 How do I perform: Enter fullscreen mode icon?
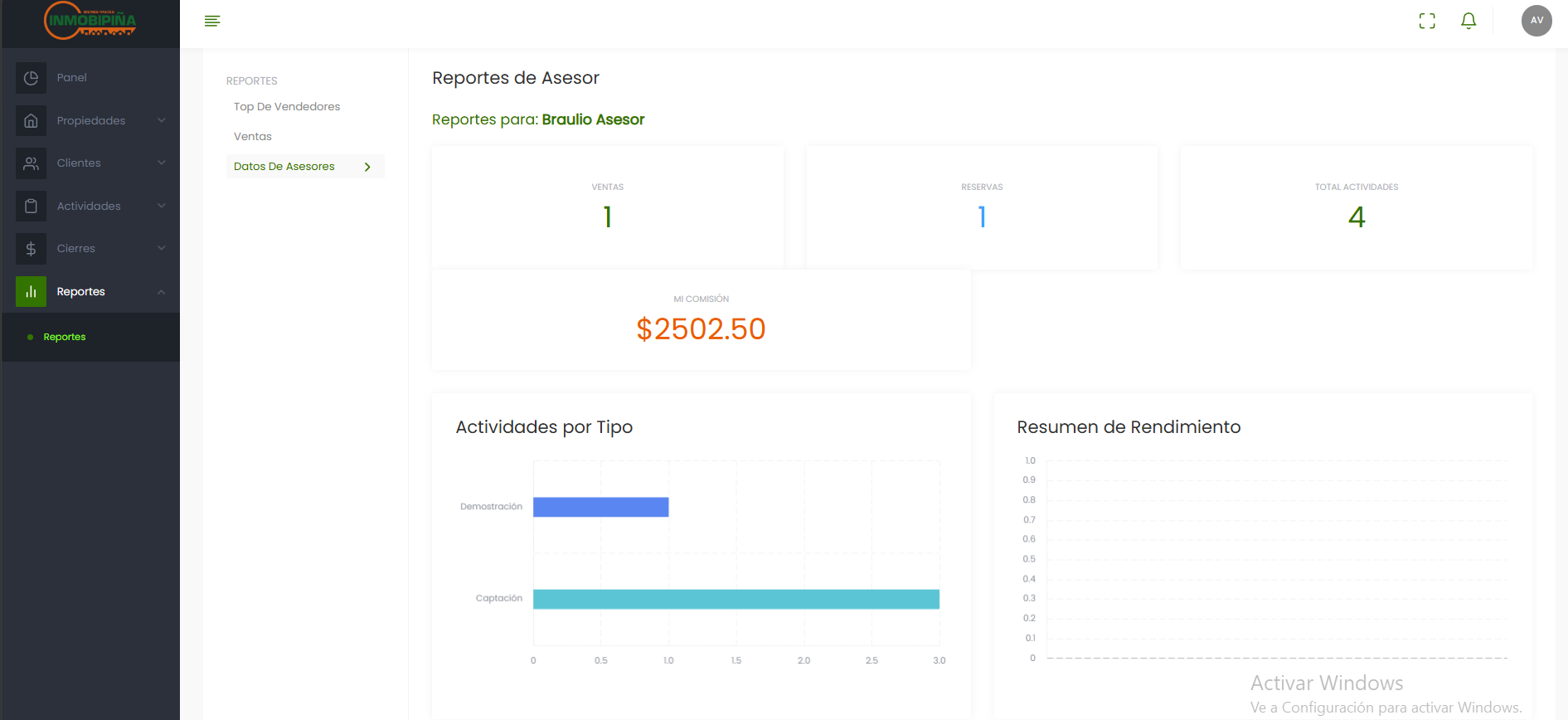point(1427,21)
